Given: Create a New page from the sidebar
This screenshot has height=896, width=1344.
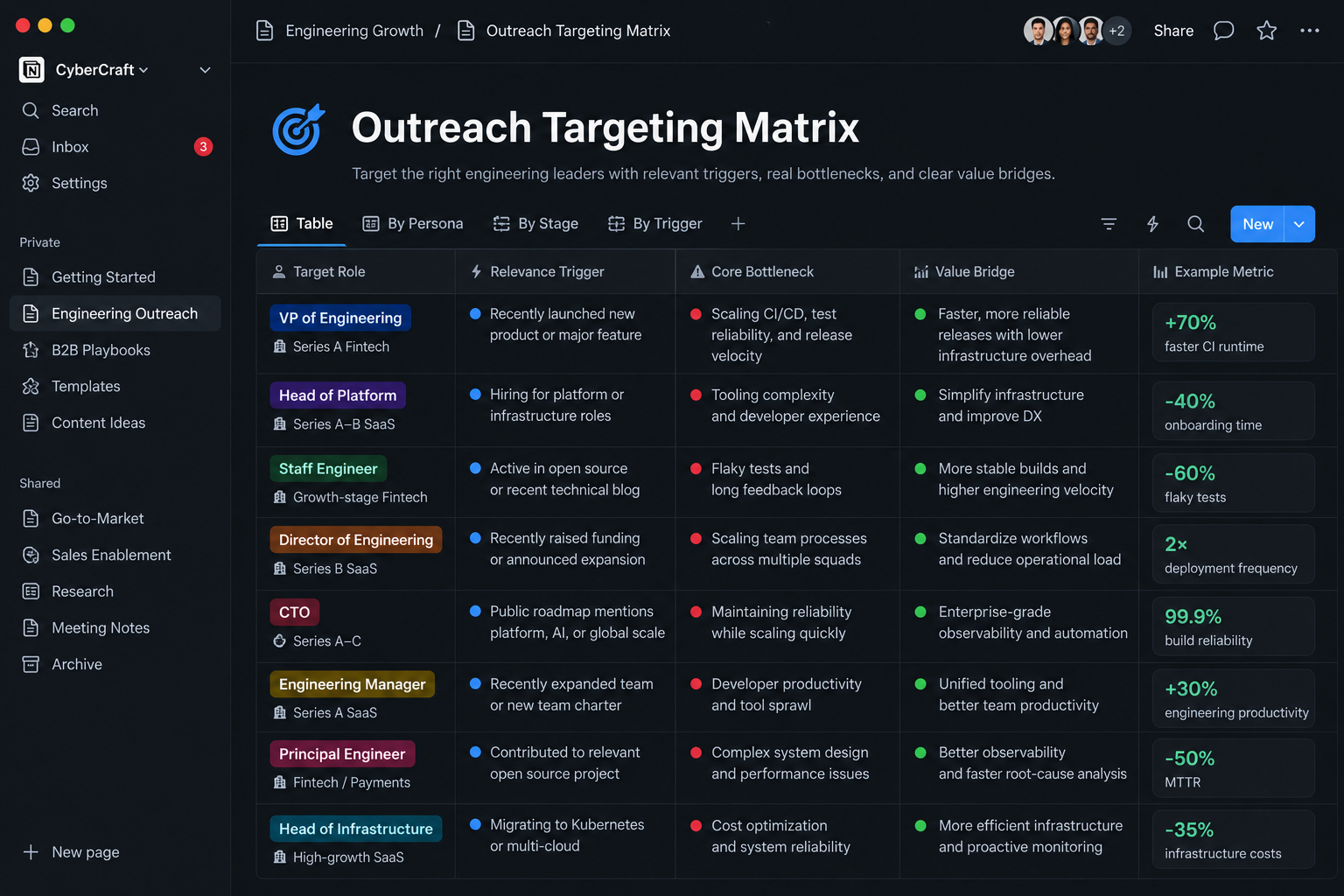Looking at the screenshot, I should point(71,852).
